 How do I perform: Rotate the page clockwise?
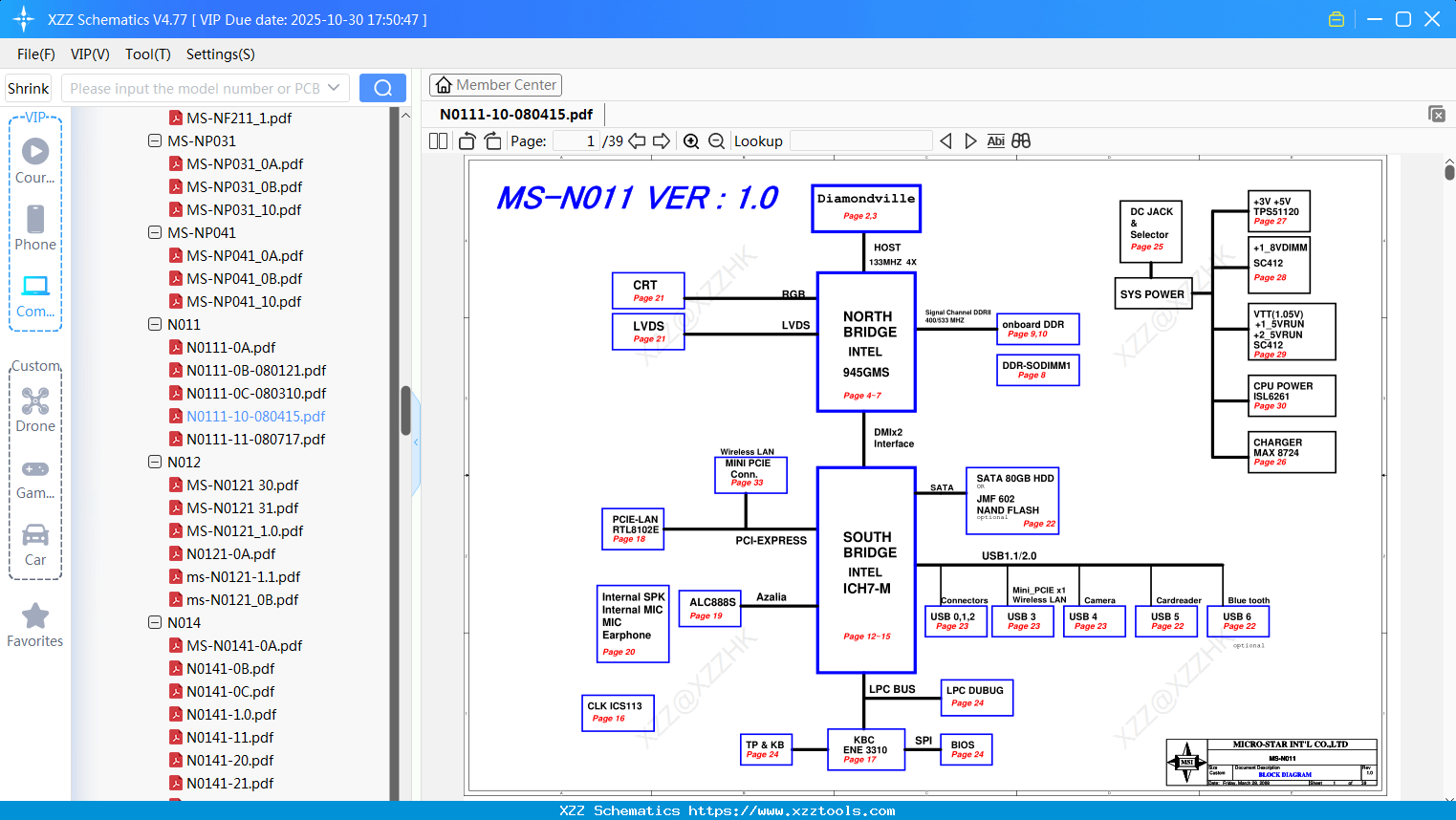point(492,140)
